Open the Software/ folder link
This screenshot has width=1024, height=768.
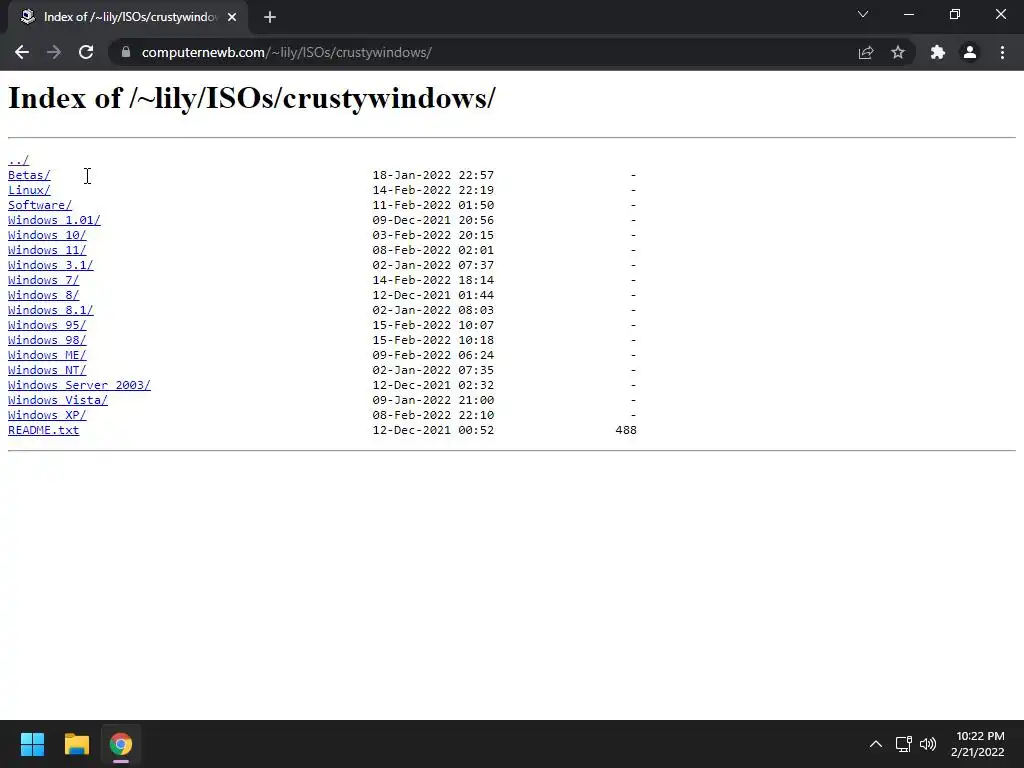coord(40,205)
